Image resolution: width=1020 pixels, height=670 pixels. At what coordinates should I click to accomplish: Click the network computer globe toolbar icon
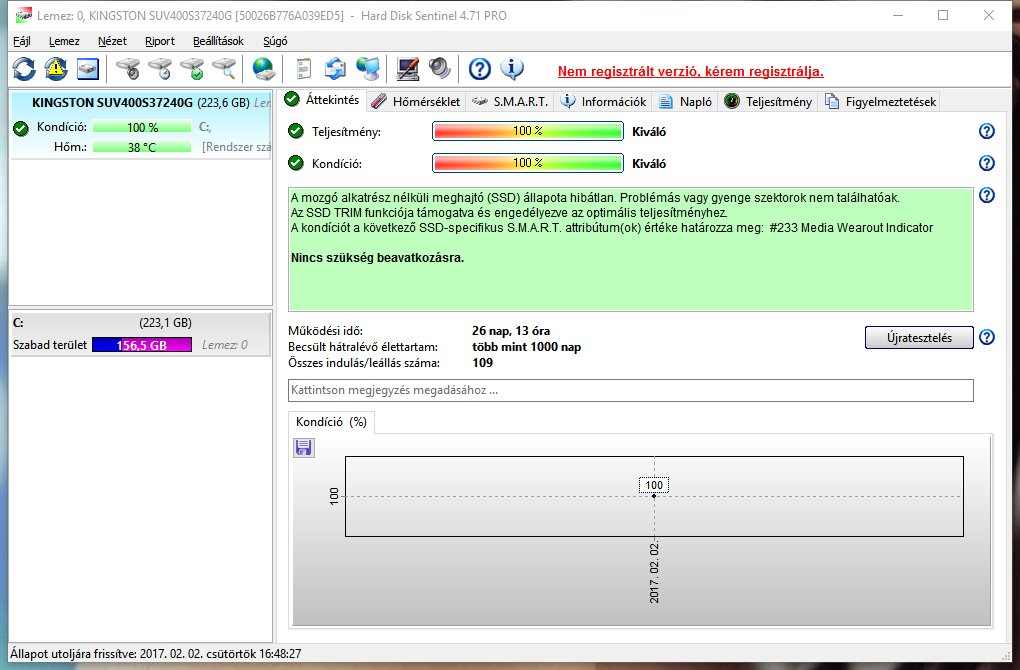(x=368, y=68)
